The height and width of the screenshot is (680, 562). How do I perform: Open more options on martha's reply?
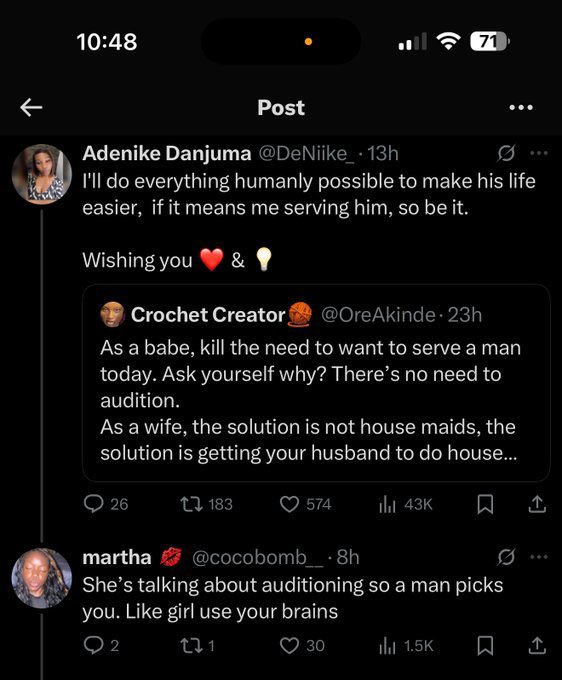(x=539, y=557)
